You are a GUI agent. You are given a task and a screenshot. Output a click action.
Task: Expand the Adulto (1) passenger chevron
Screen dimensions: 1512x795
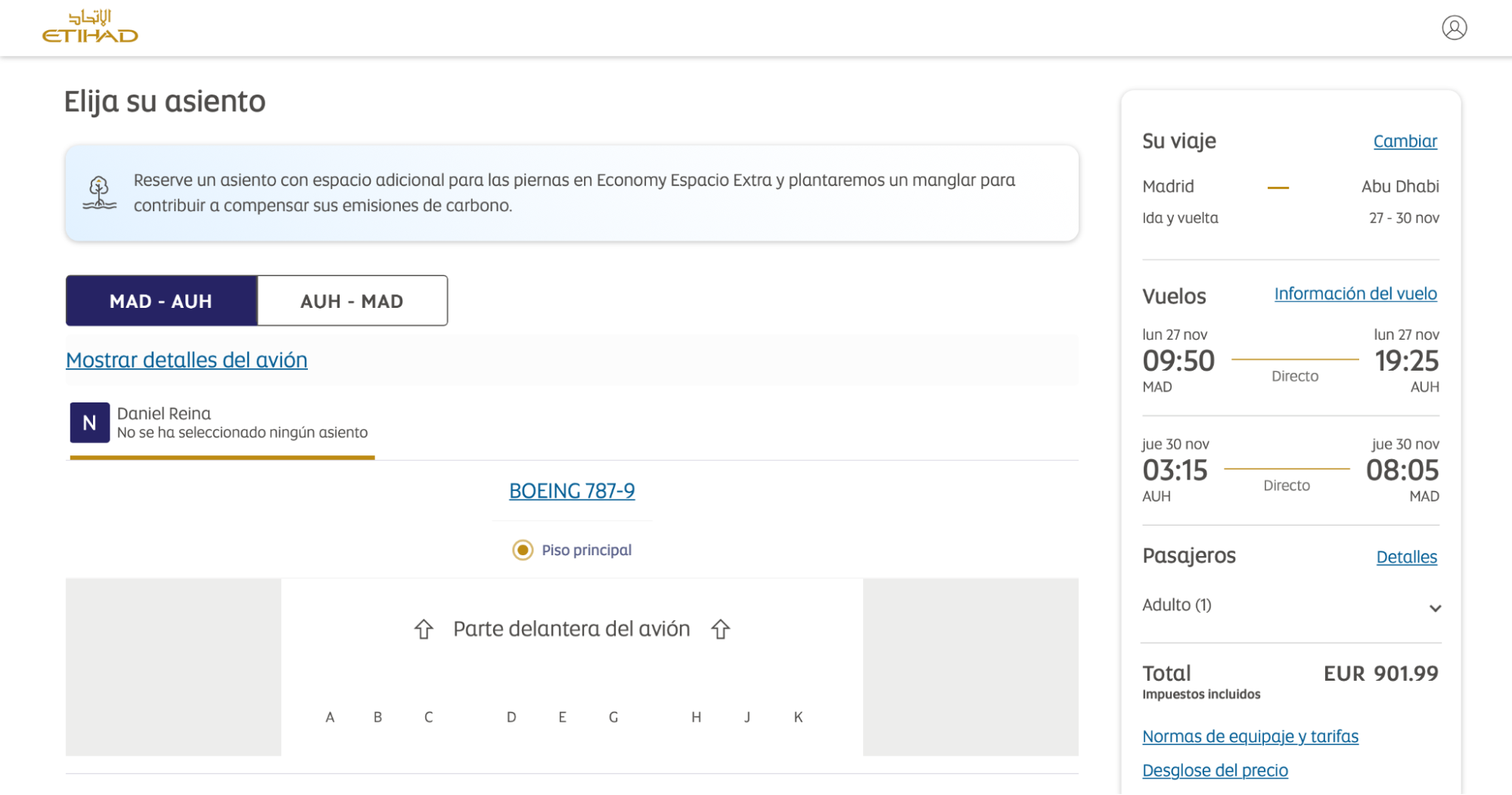pos(1435,608)
